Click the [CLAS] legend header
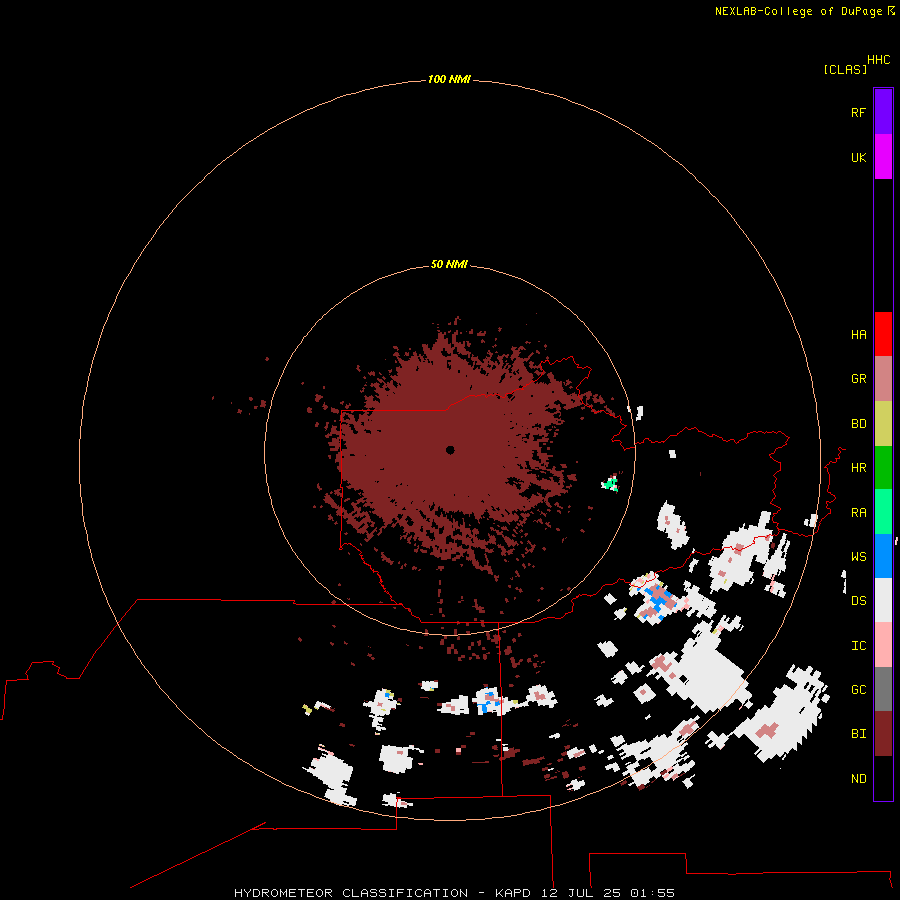This screenshot has height=900, width=900. pos(845,69)
